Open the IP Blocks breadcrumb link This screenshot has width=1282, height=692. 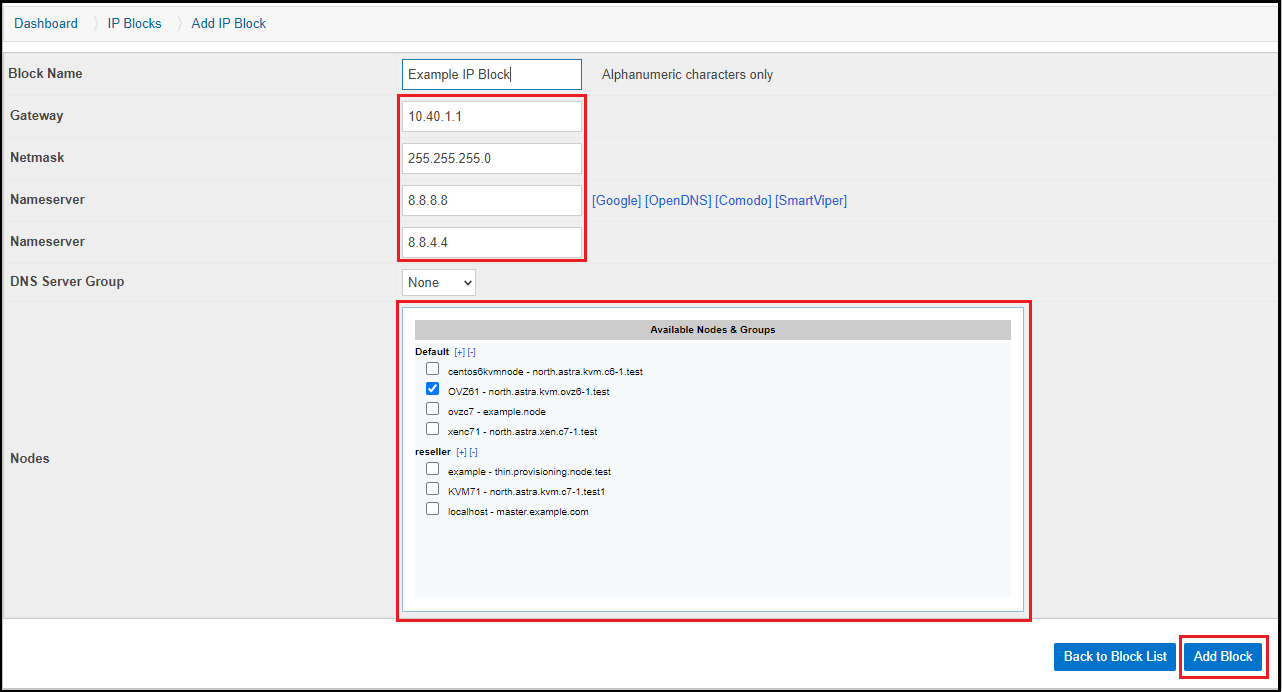coord(134,23)
